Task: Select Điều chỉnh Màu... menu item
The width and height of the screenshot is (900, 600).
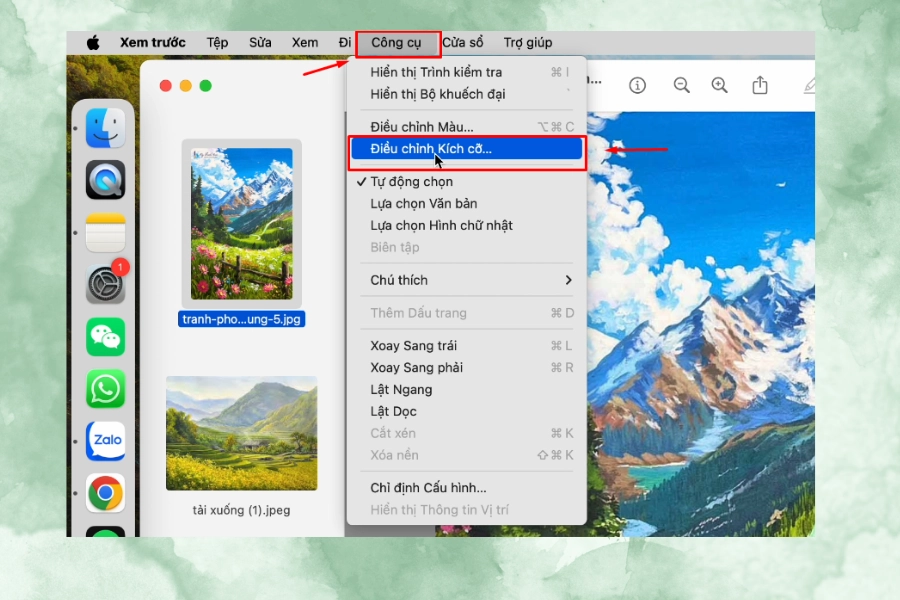Action: tap(467, 127)
